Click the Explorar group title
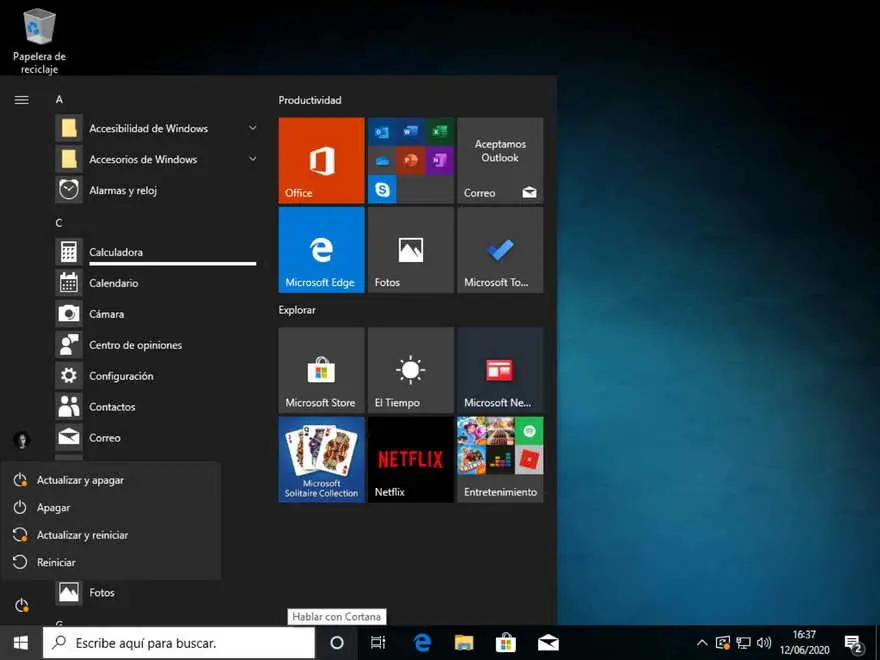Viewport: 880px width, 660px height. [x=297, y=310]
